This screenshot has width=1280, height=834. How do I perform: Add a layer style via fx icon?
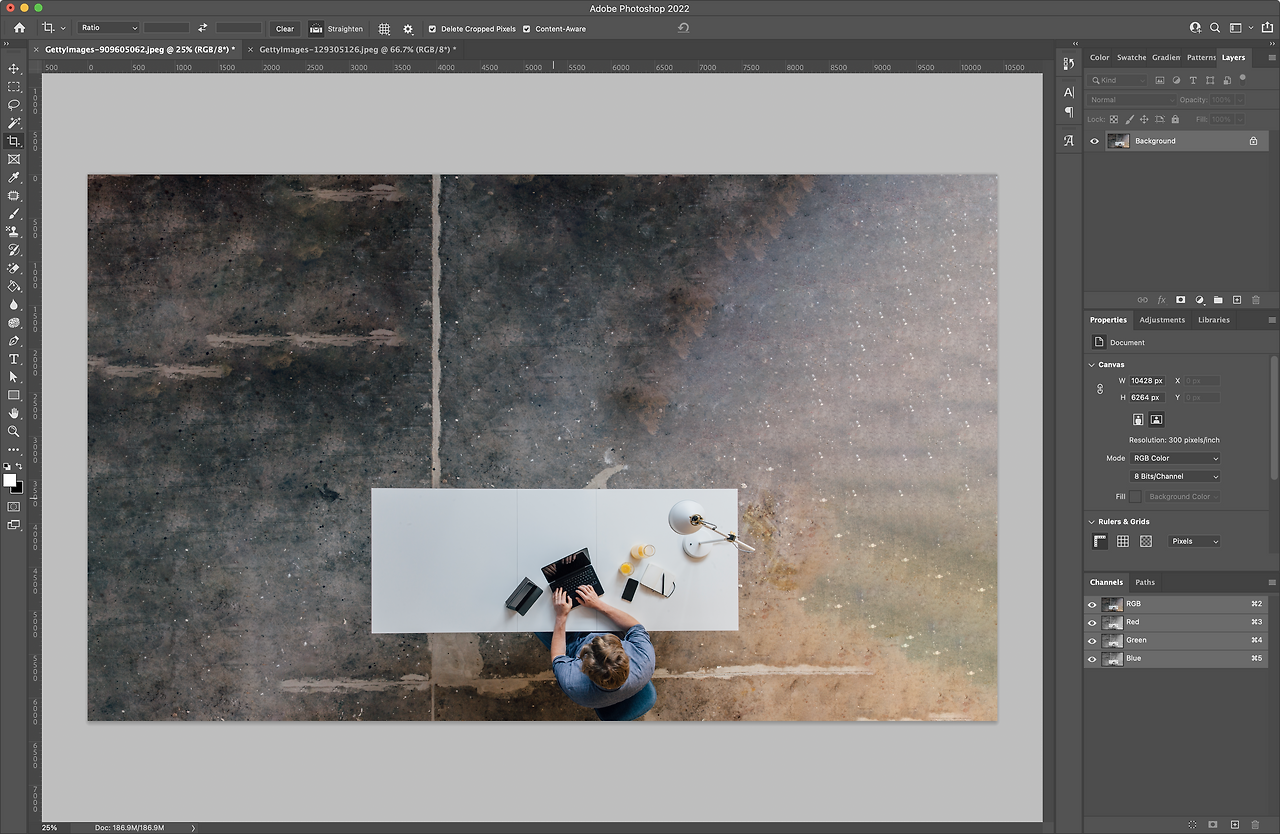(x=1161, y=300)
